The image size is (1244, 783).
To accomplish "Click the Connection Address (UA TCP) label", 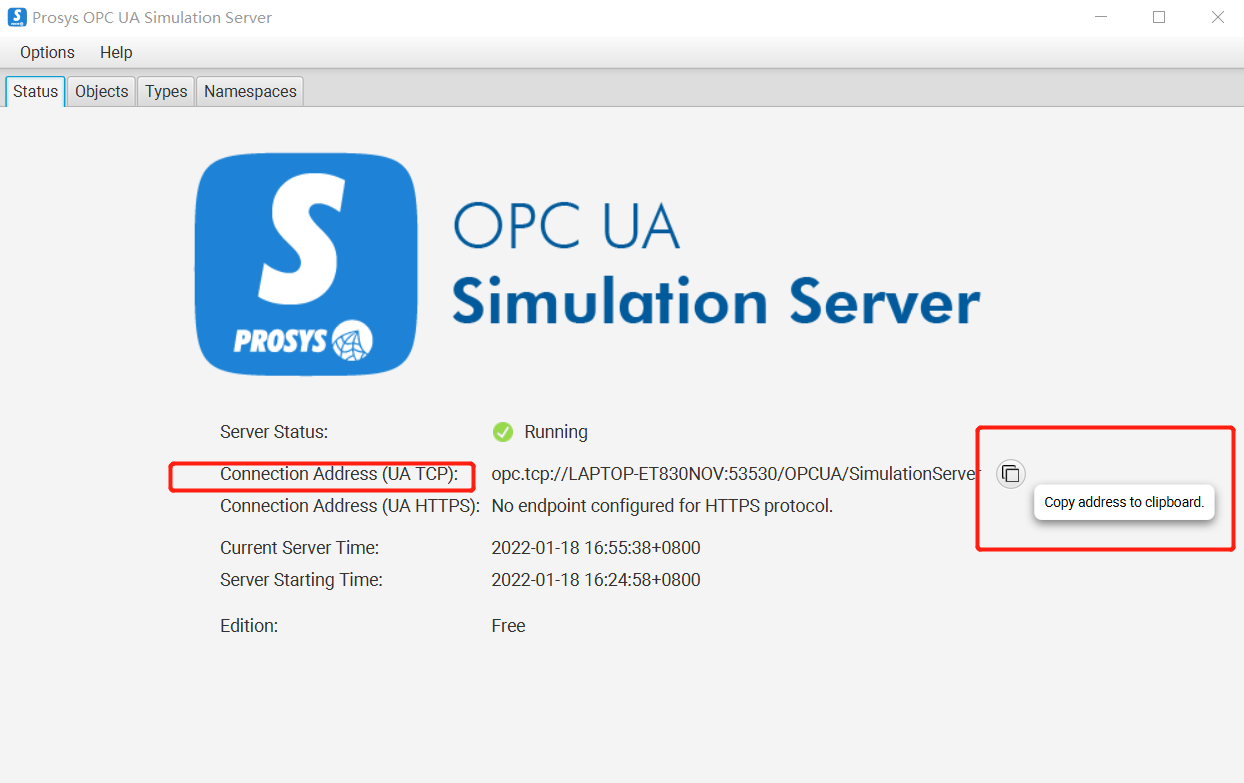I will pos(339,474).
